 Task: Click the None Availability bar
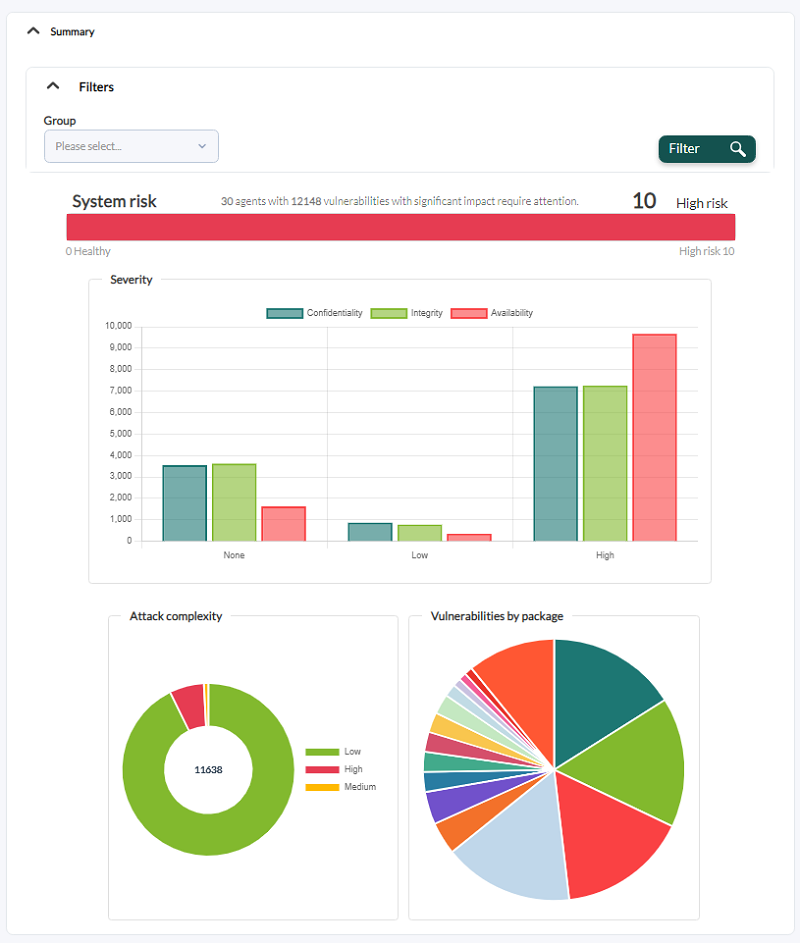pyautogui.click(x=283, y=524)
